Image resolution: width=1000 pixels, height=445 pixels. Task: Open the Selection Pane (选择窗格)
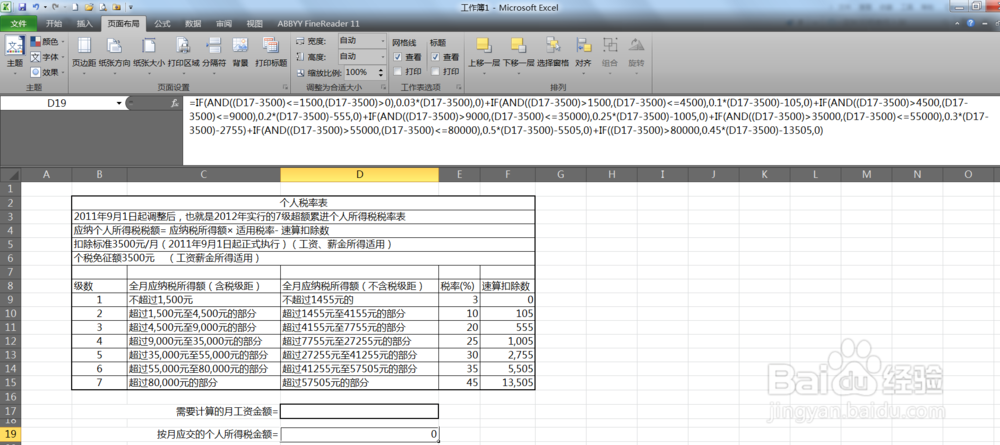[x=552, y=53]
